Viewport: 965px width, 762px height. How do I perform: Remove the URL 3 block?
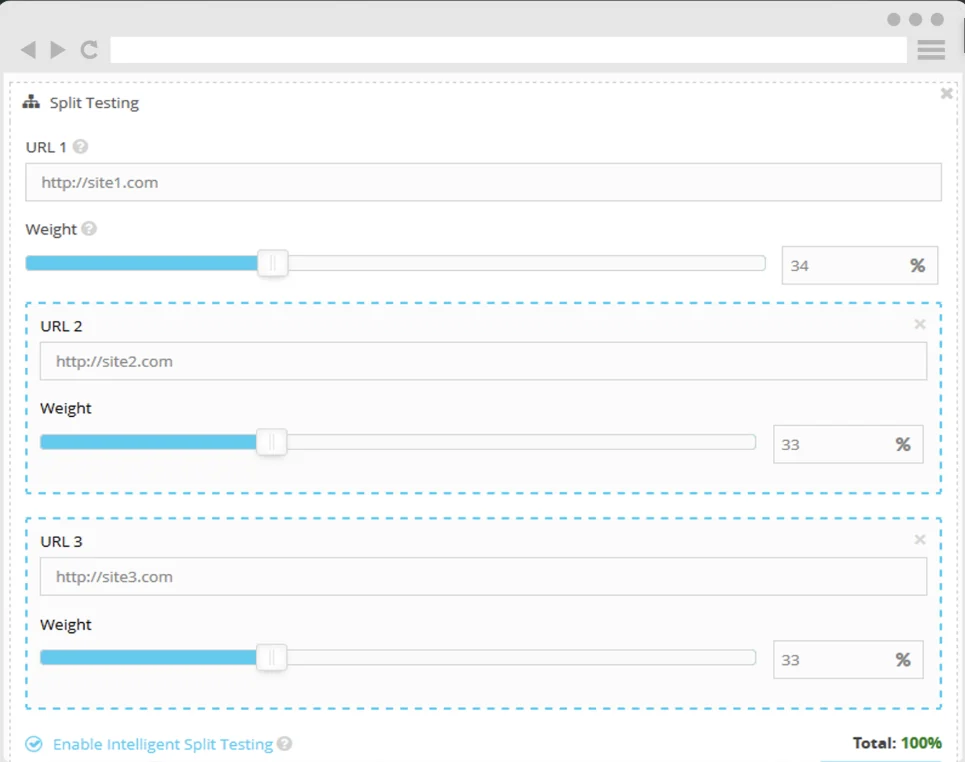click(x=920, y=540)
